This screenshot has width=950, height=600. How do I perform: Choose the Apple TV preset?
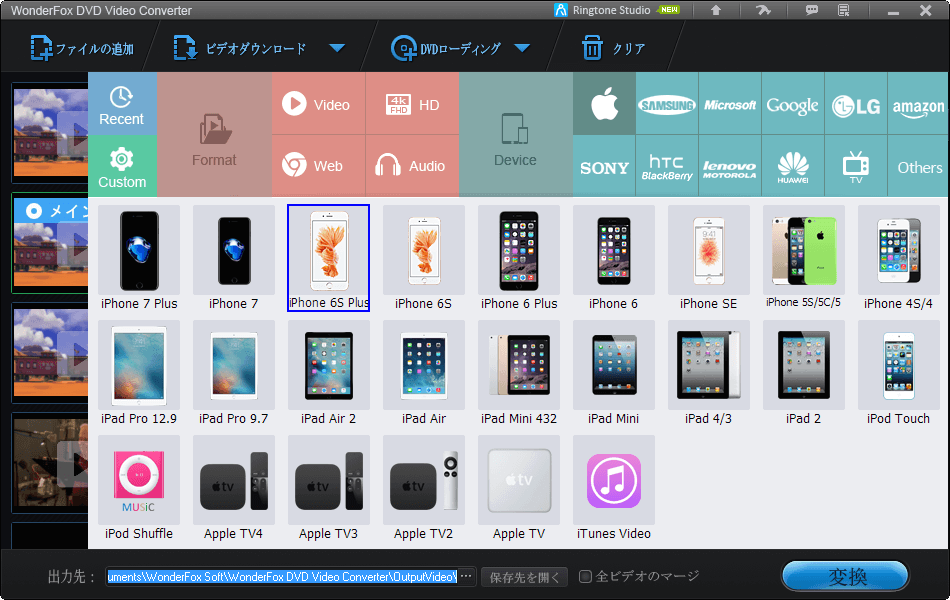tap(519, 488)
